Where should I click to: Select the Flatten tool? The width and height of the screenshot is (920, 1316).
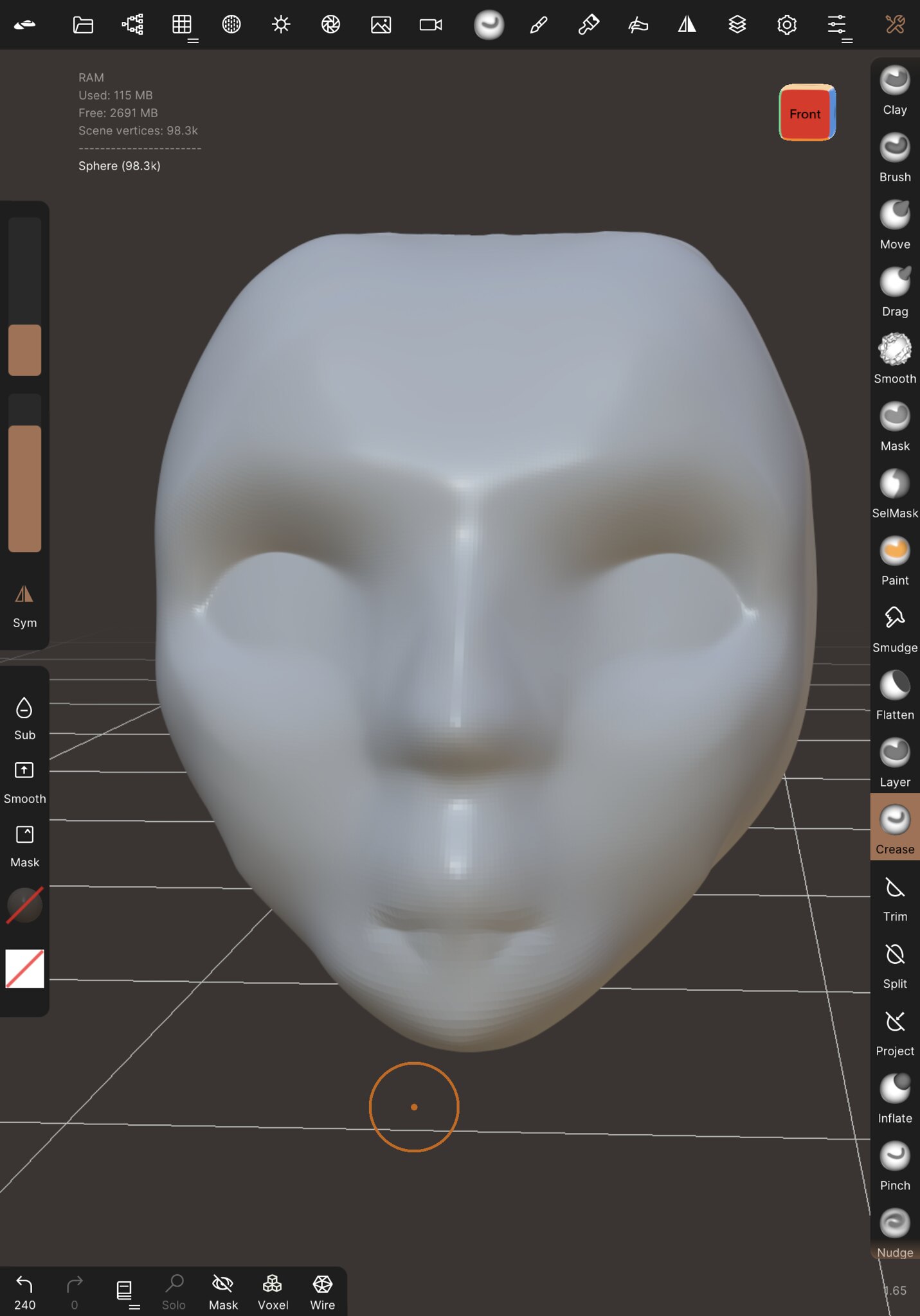click(894, 696)
